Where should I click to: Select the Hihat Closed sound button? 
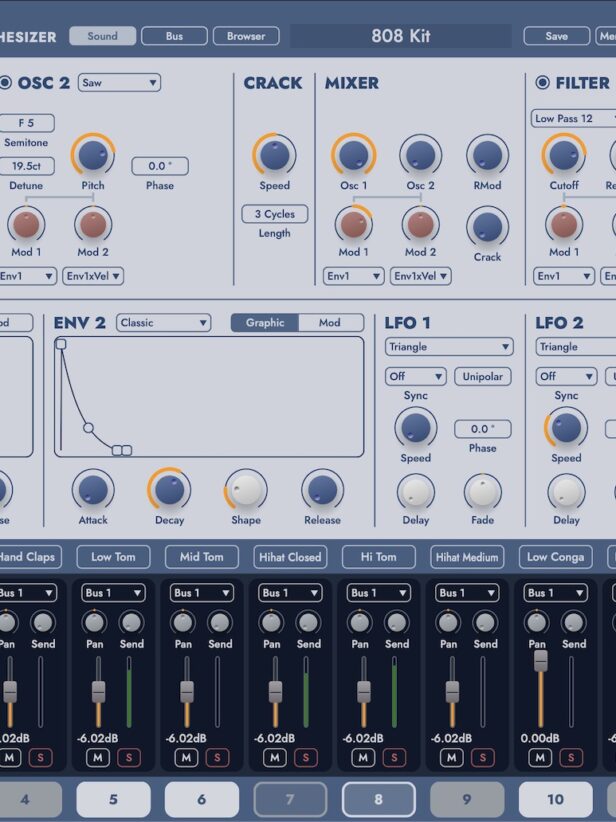pyautogui.click(x=290, y=557)
